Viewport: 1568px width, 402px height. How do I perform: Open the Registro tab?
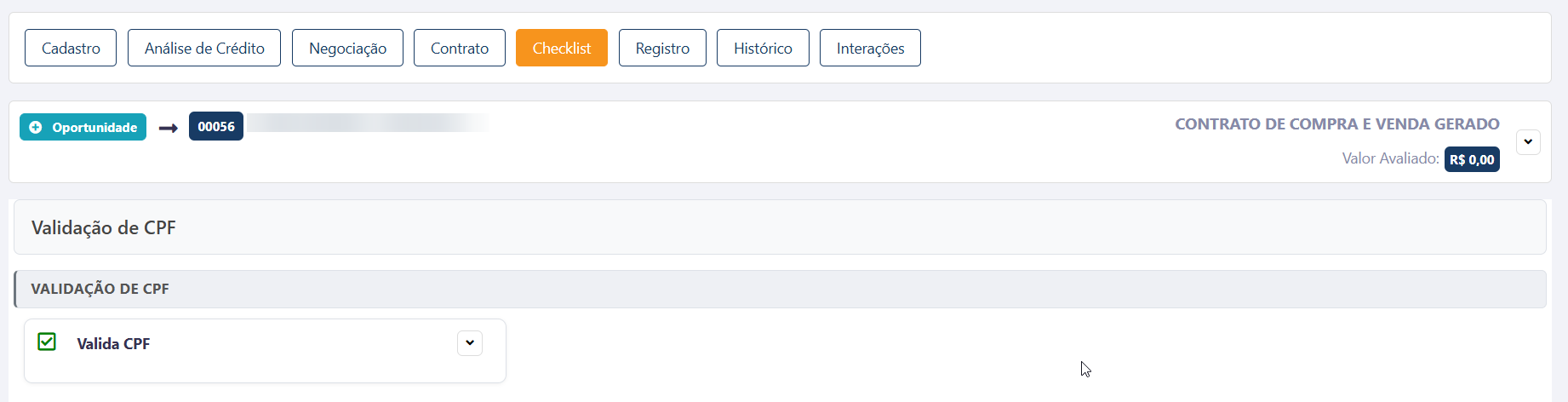662,48
